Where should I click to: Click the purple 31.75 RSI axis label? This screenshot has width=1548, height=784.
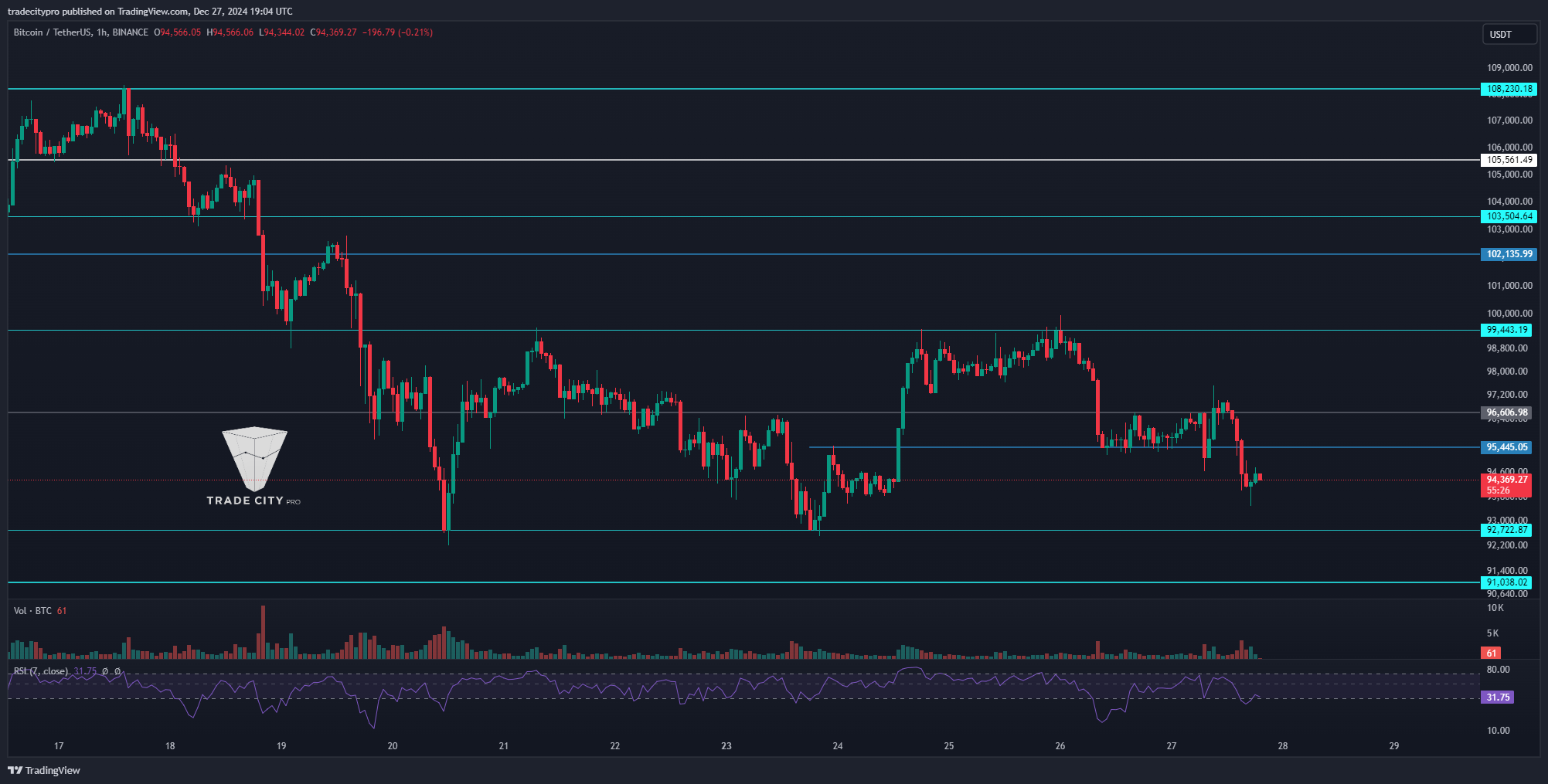pyautogui.click(x=1497, y=697)
